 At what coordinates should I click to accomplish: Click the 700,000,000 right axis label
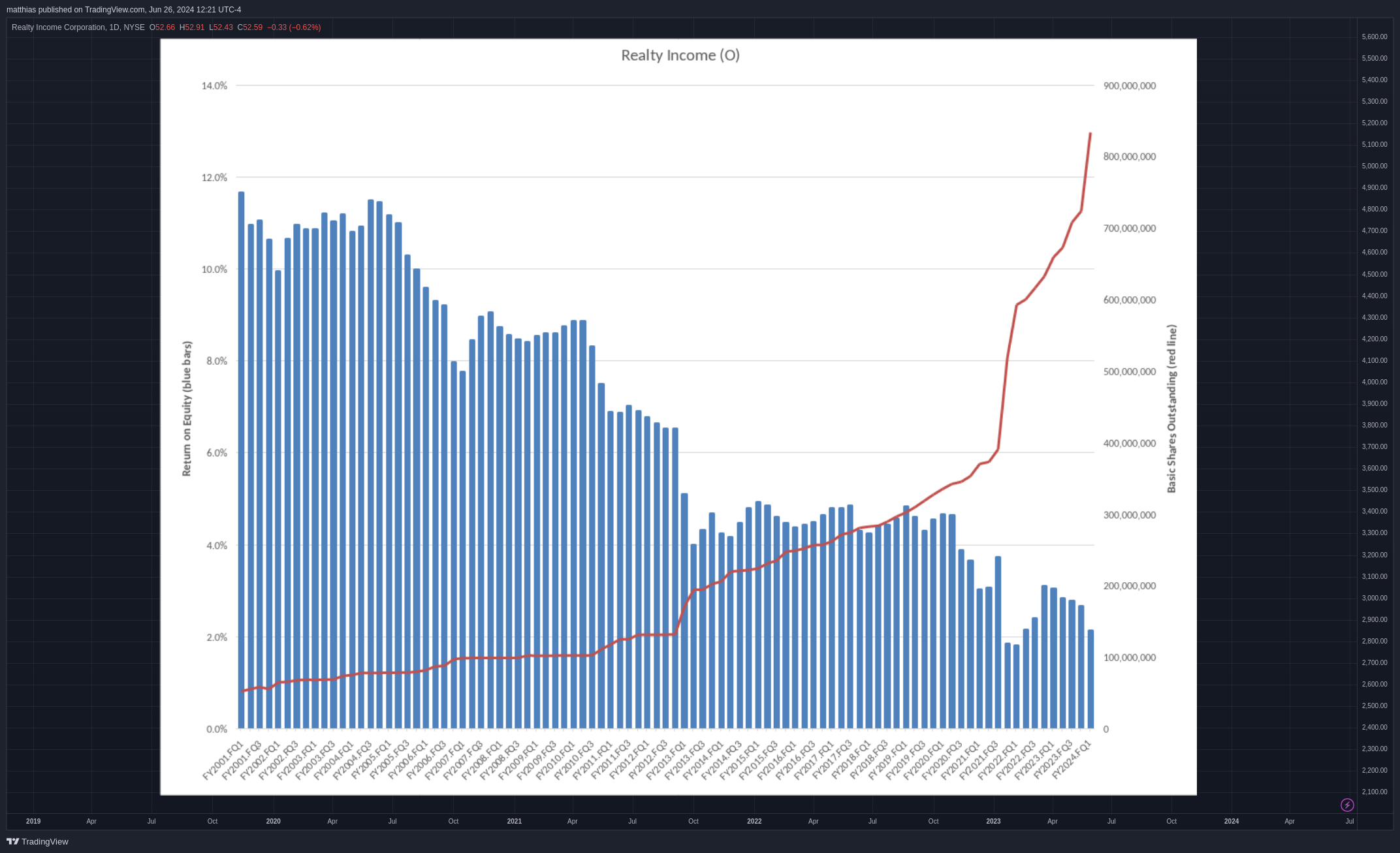point(1130,228)
